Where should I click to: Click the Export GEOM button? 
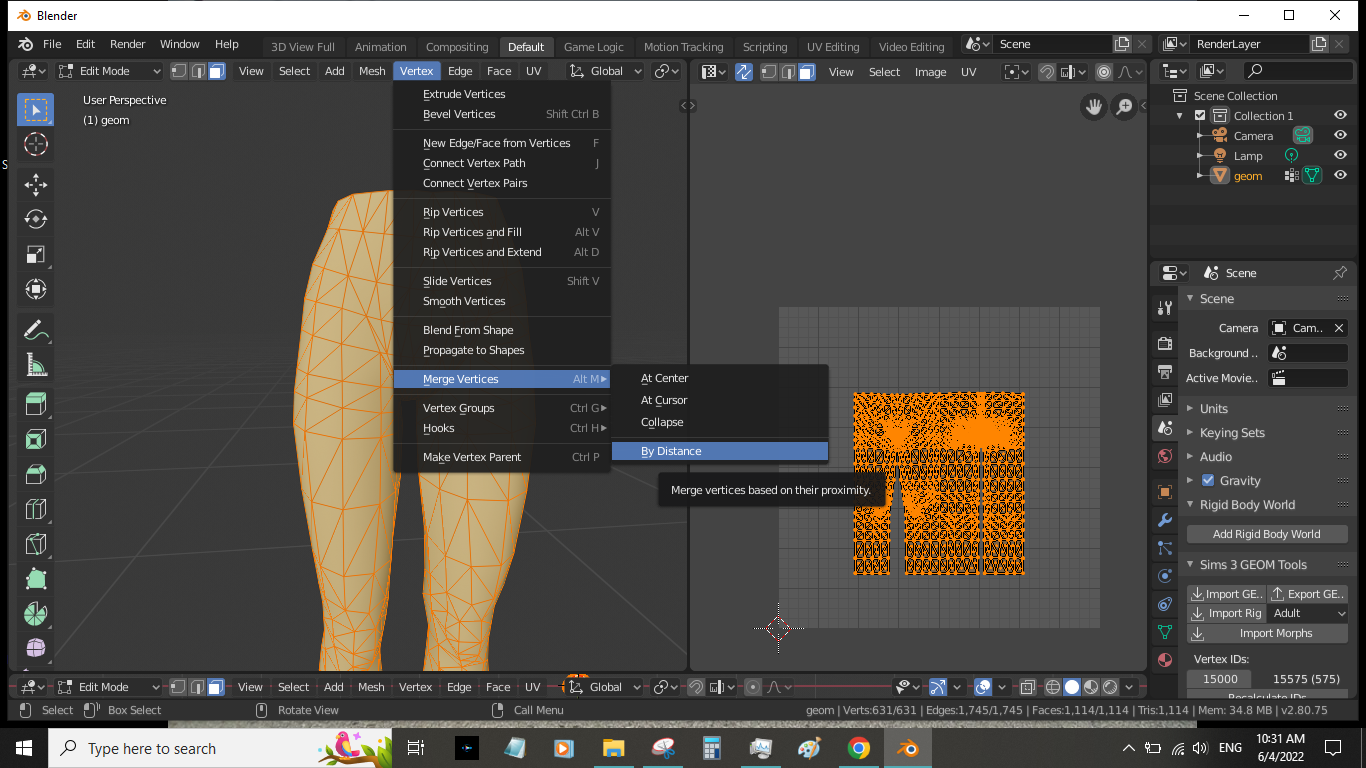pyautogui.click(x=1308, y=594)
